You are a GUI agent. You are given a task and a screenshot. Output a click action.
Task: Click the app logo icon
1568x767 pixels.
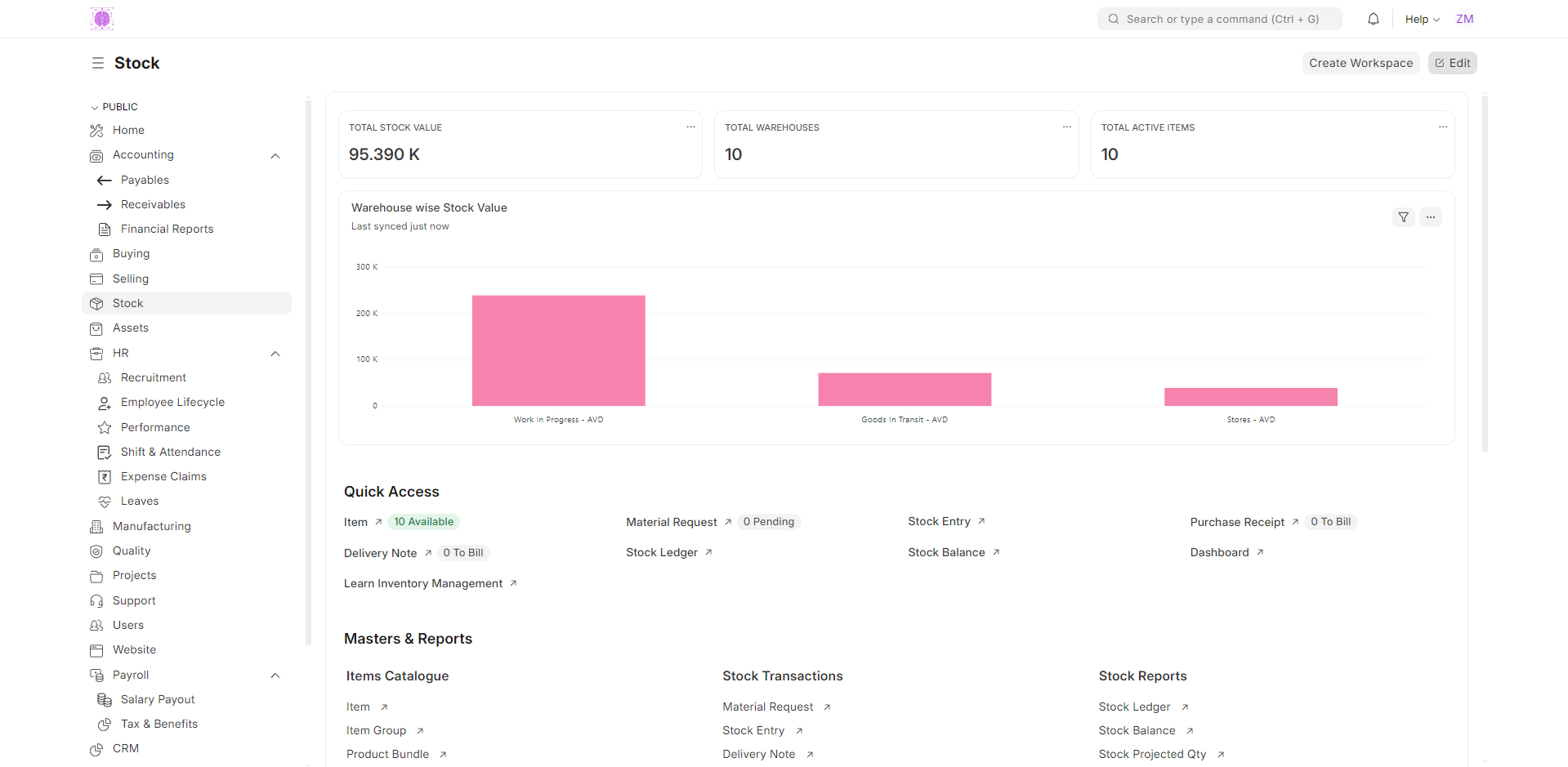(x=102, y=19)
